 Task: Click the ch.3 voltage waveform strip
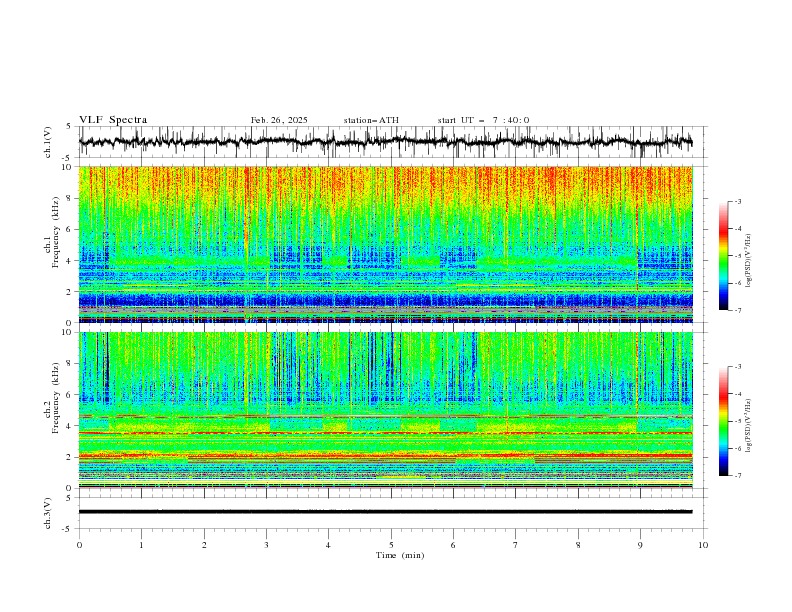point(385,512)
